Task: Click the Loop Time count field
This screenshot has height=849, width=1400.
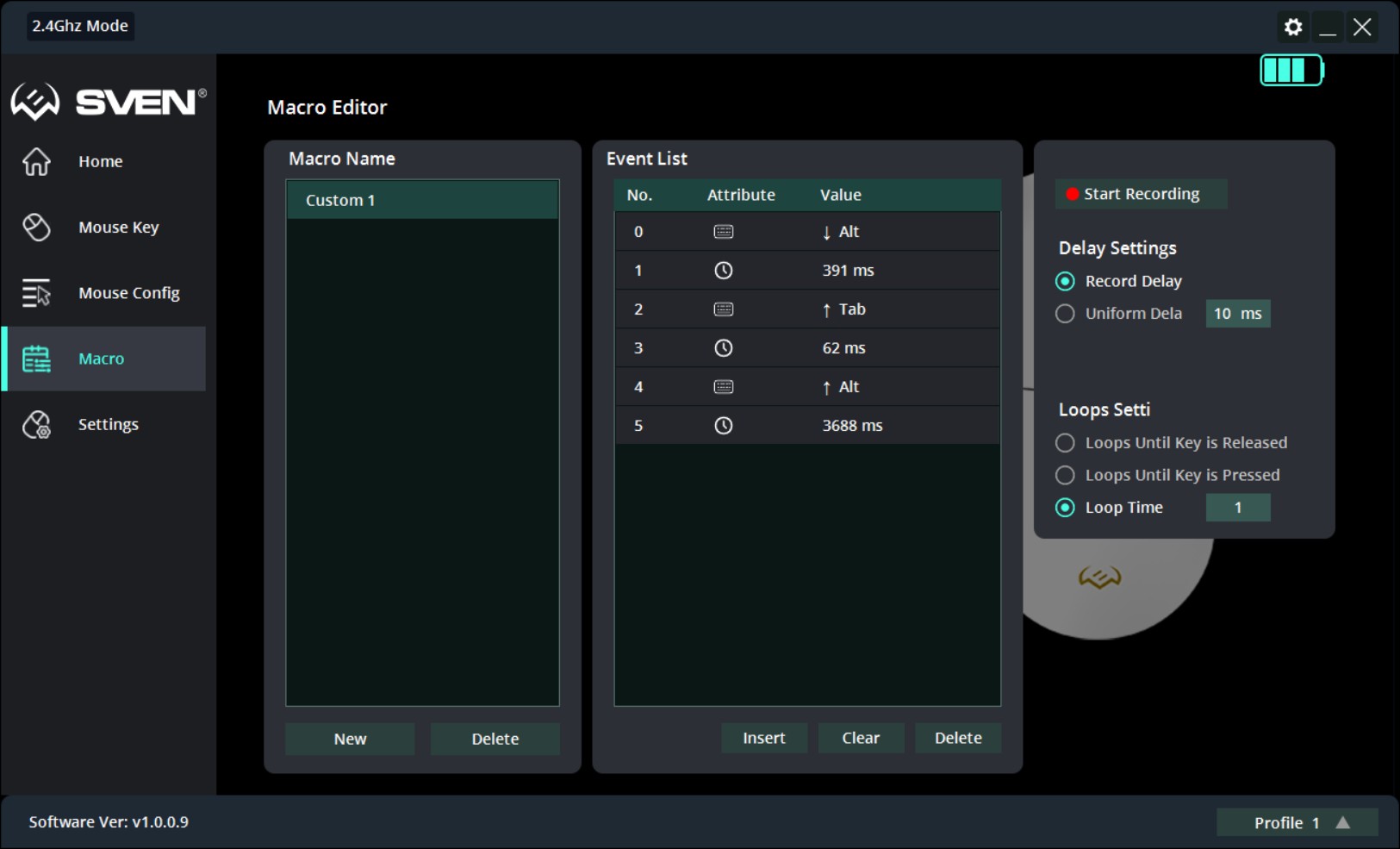Action: tap(1238, 508)
